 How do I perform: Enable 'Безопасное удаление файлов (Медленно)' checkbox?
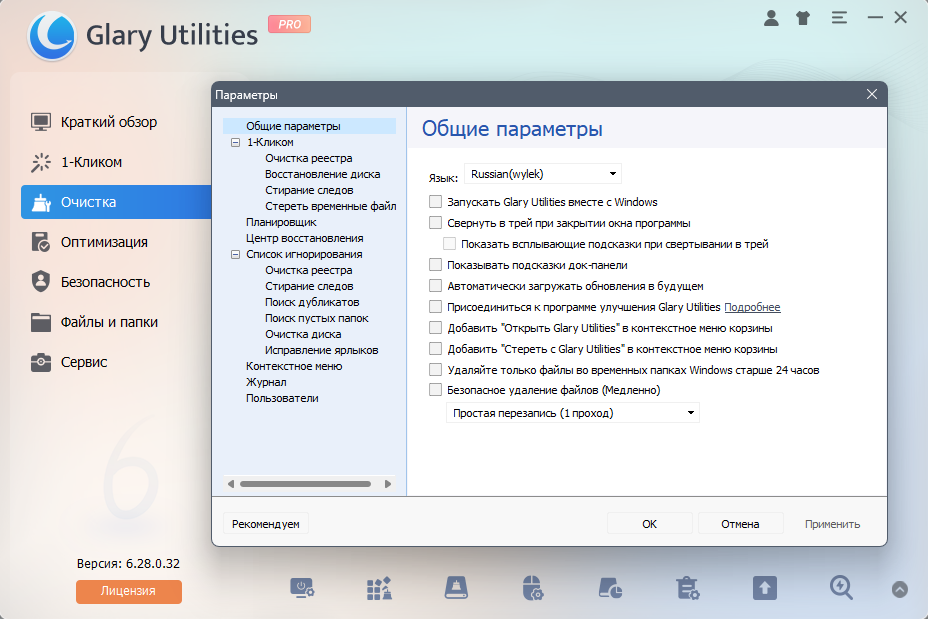pos(436,390)
